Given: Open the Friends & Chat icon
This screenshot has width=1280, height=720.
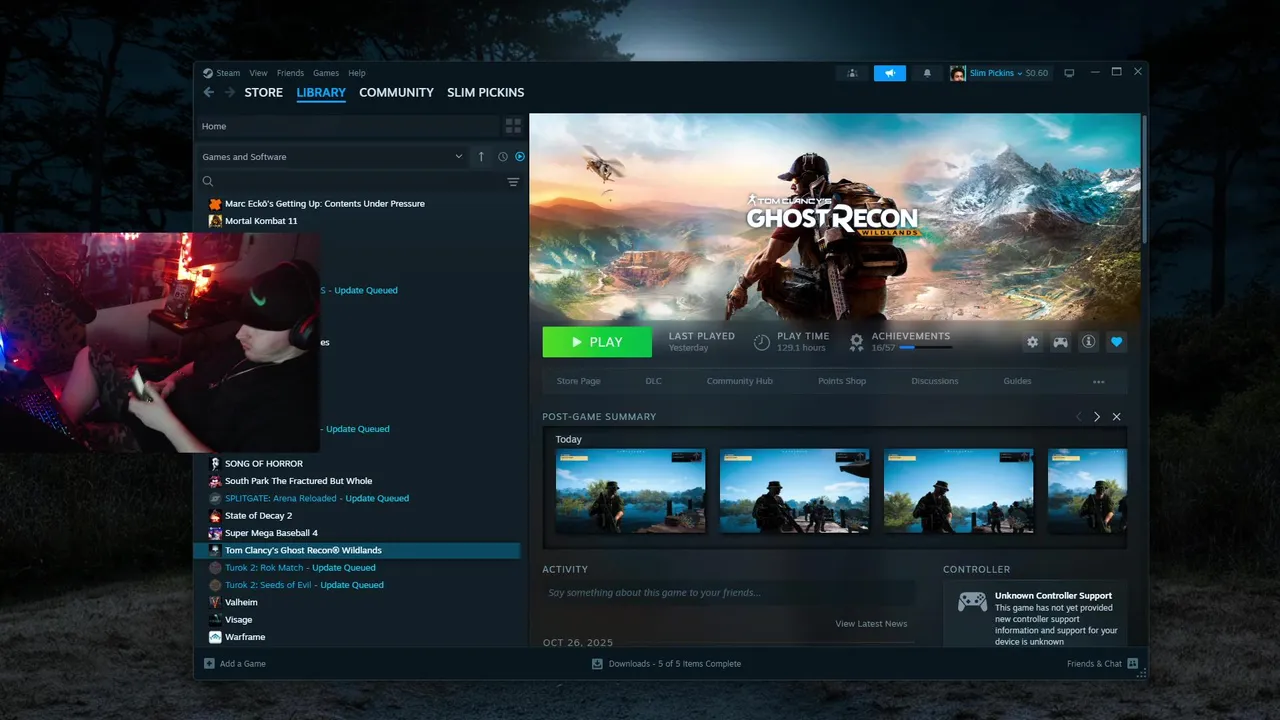Looking at the screenshot, I should [1132, 663].
